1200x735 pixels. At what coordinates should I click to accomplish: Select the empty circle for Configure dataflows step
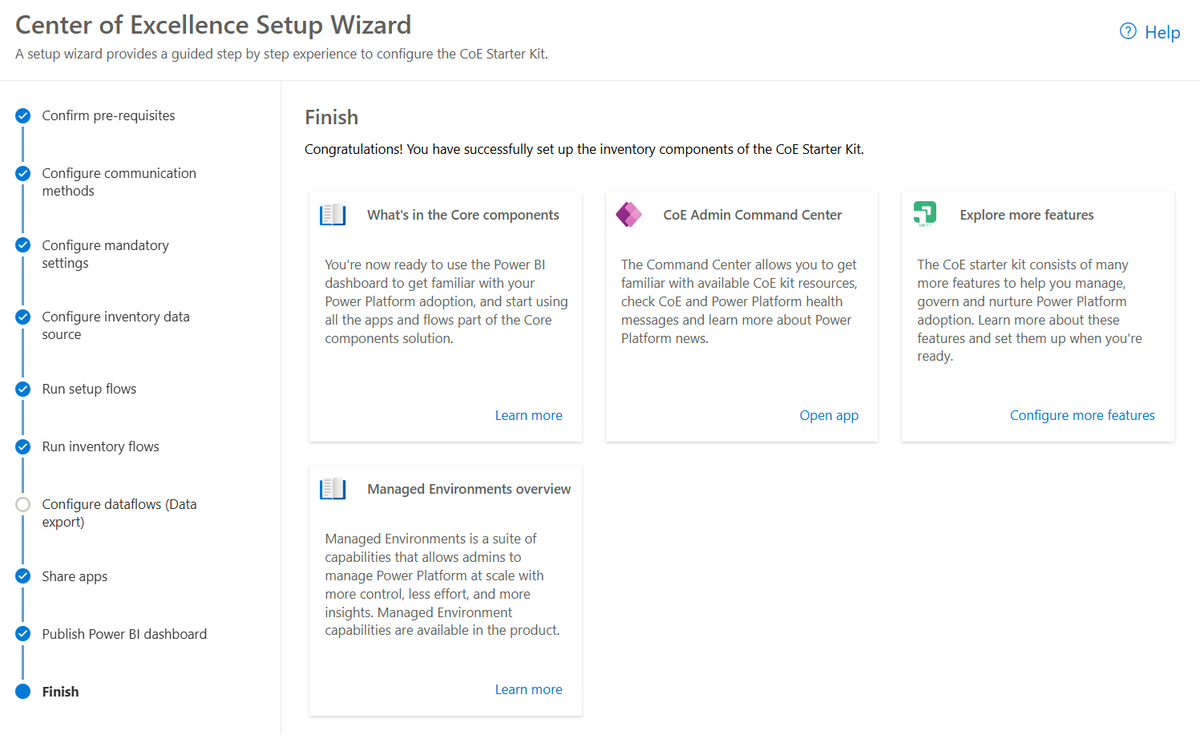tap(23, 505)
